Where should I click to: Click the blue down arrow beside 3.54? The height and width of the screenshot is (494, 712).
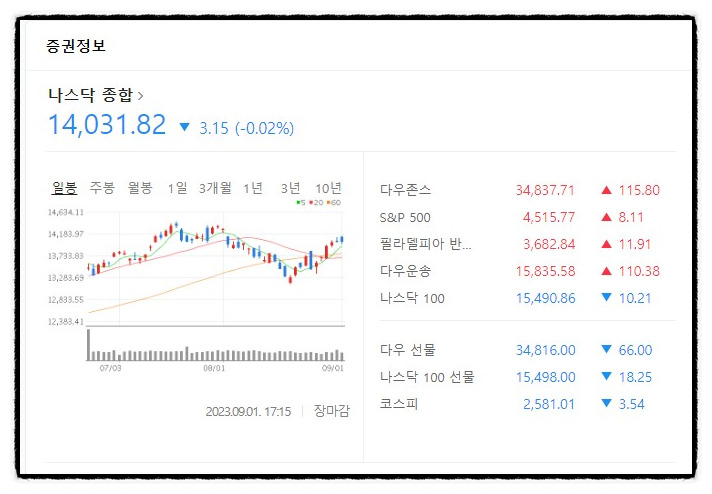click(x=606, y=403)
